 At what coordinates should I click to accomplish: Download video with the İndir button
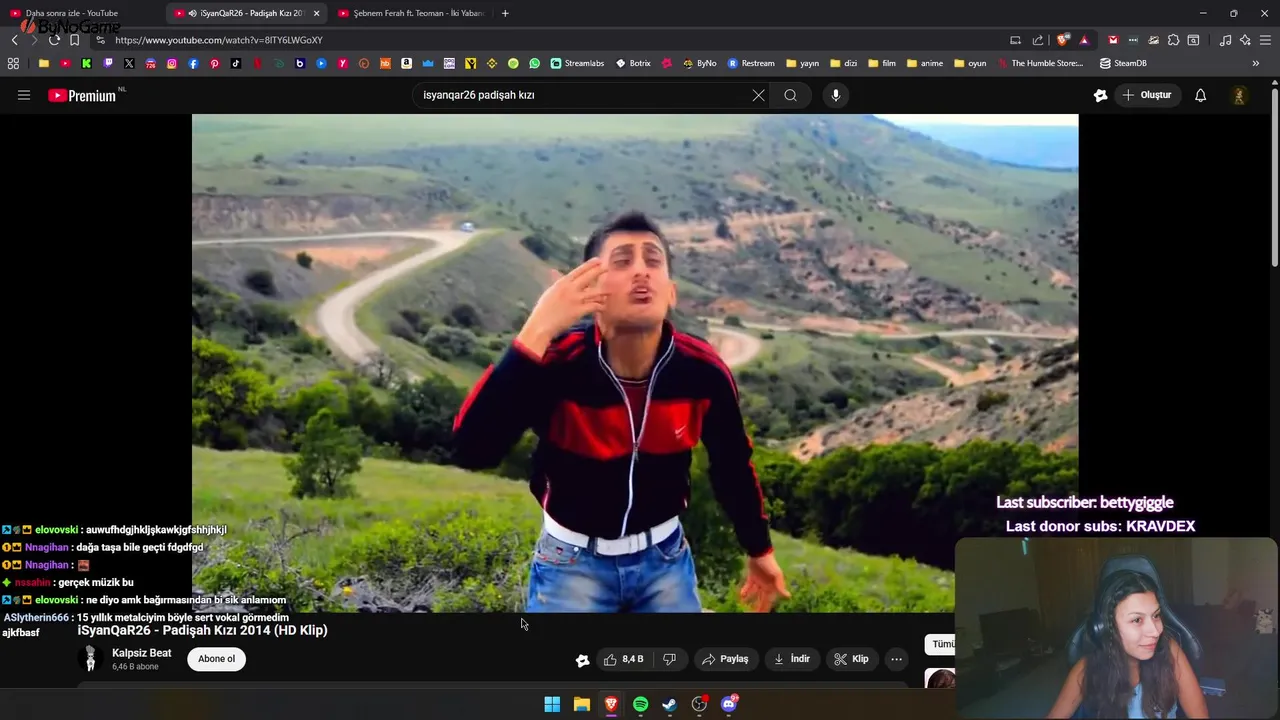coord(792,659)
